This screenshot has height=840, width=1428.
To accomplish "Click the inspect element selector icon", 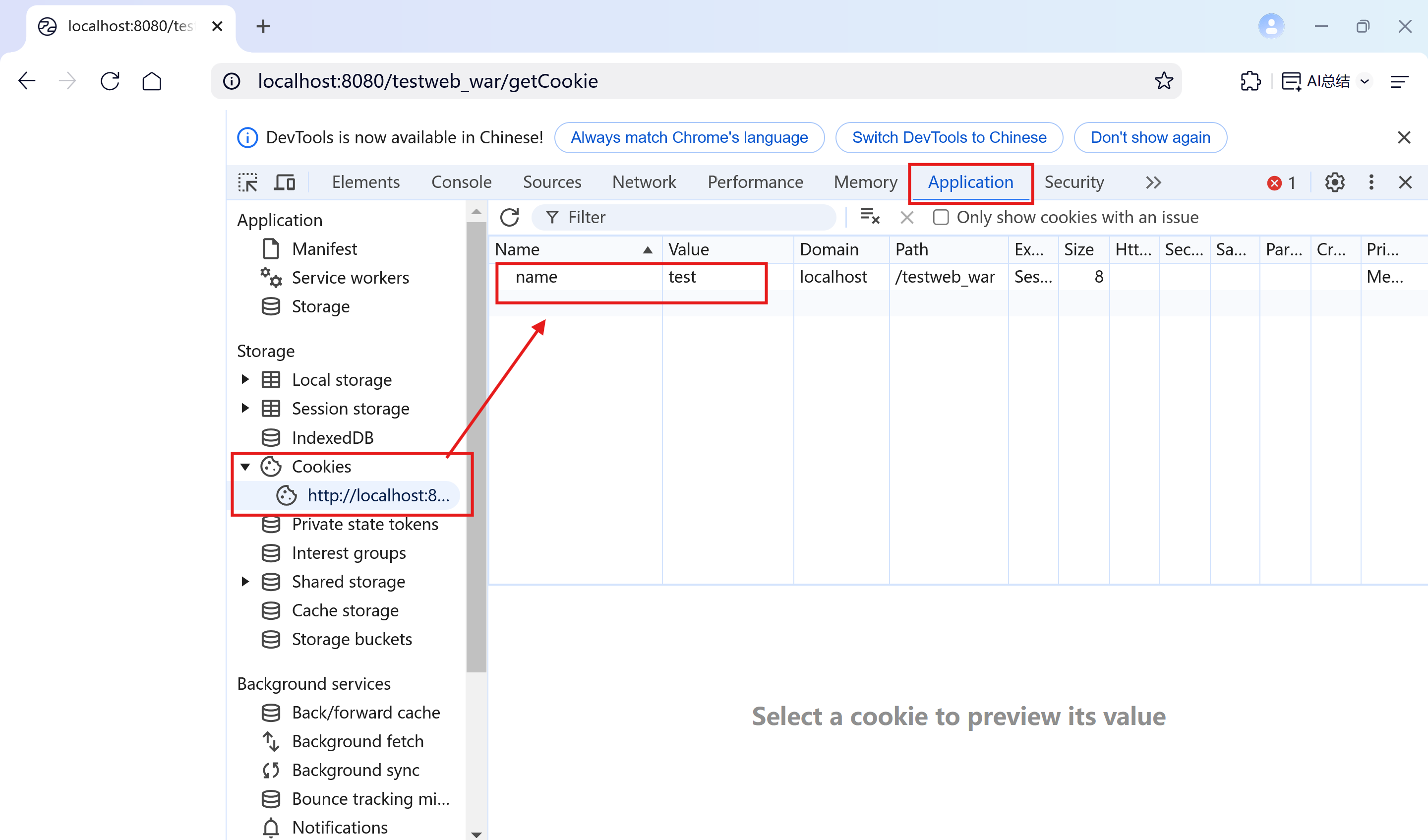I will pyautogui.click(x=247, y=182).
